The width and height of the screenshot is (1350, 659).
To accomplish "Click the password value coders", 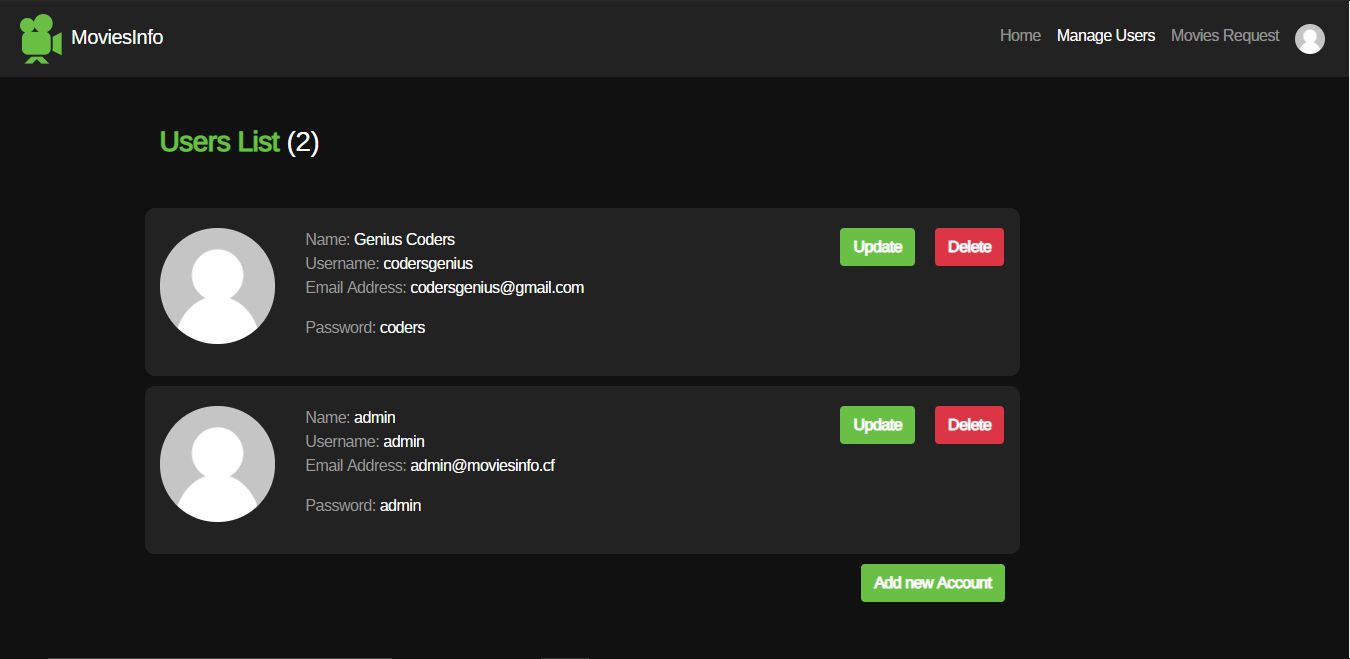I will coord(402,328).
